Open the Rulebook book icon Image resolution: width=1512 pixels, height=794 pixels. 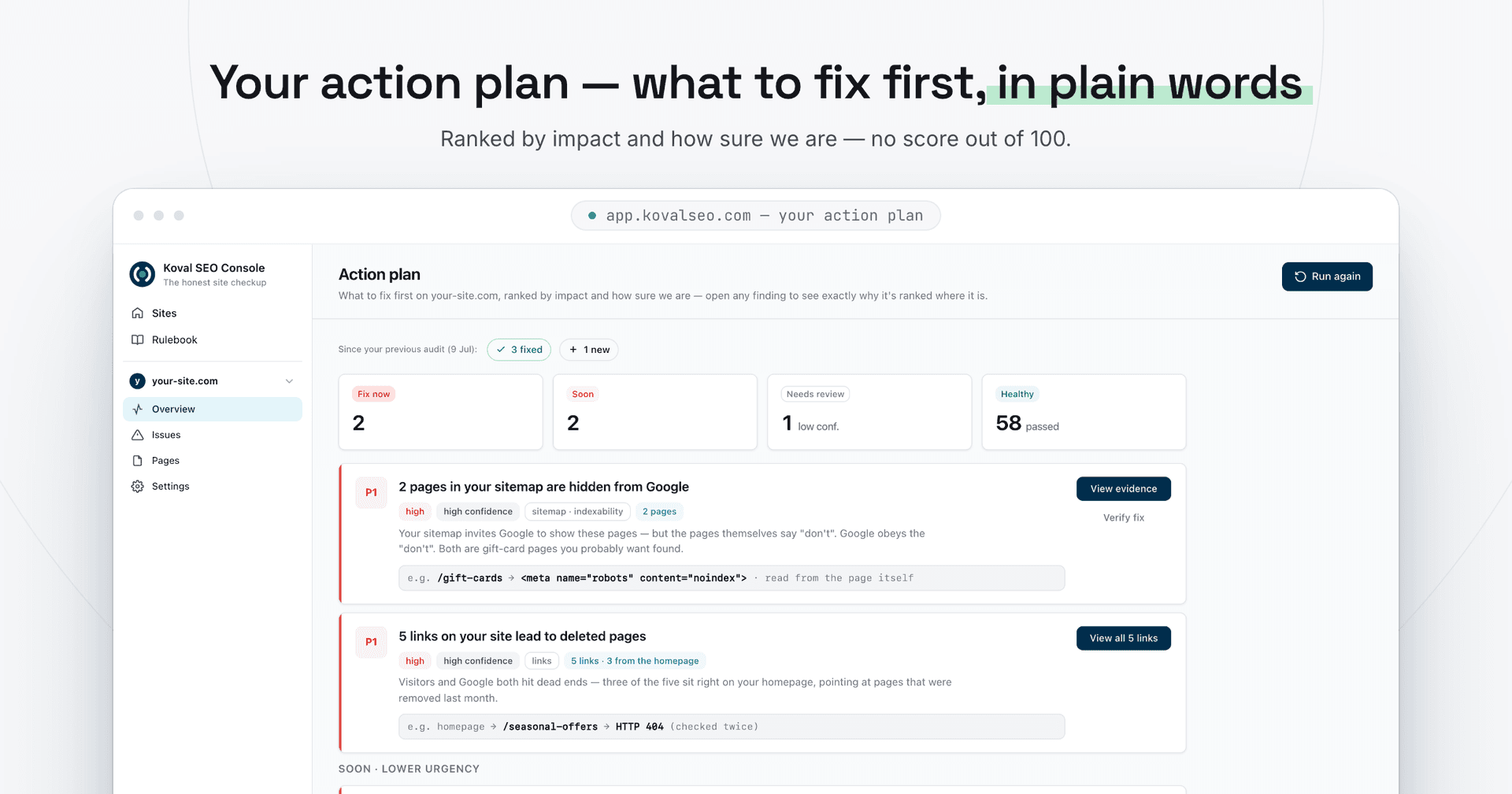(138, 339)
